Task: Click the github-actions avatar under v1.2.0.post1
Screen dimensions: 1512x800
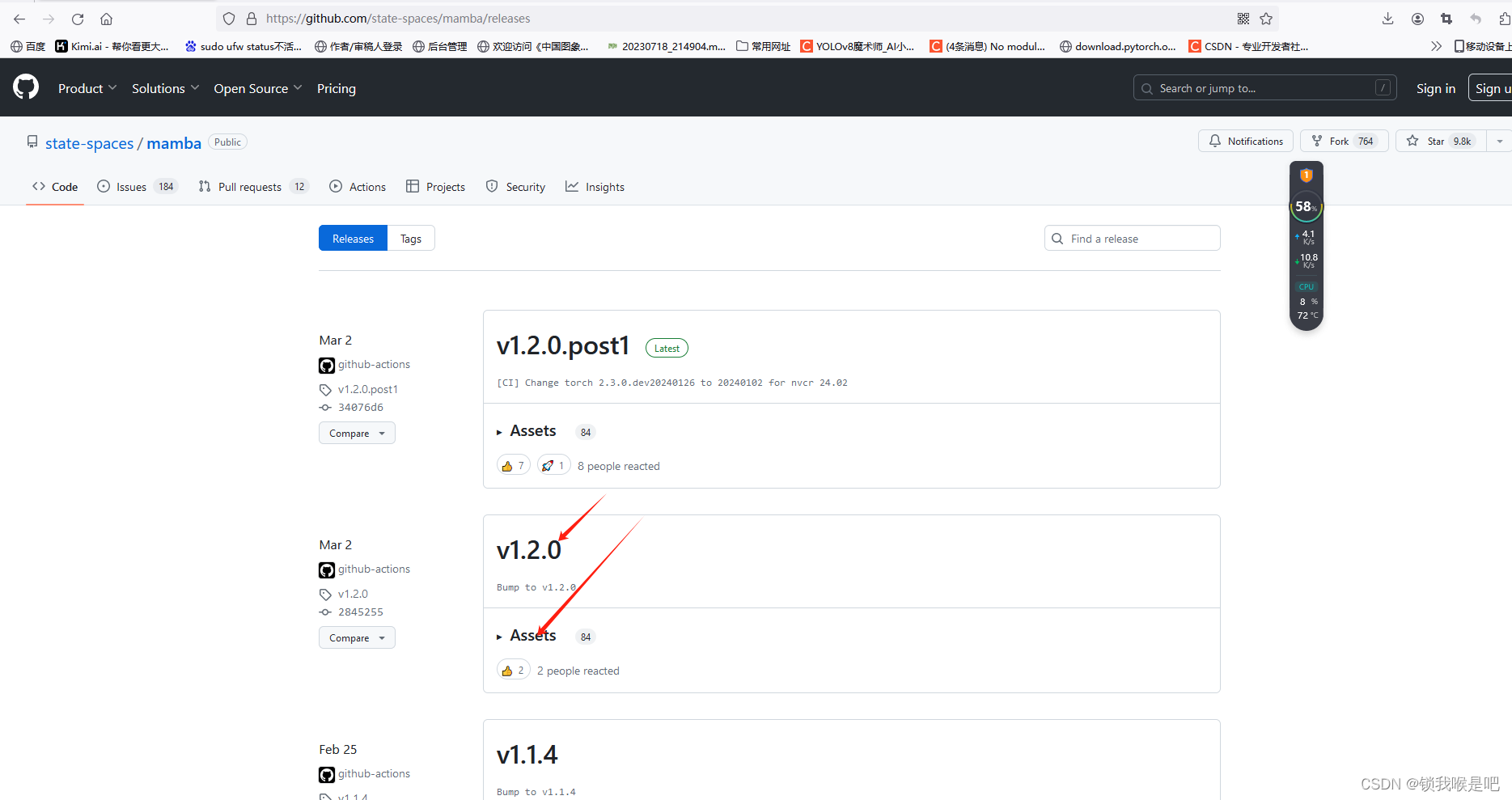Action: tap(327, 366)
